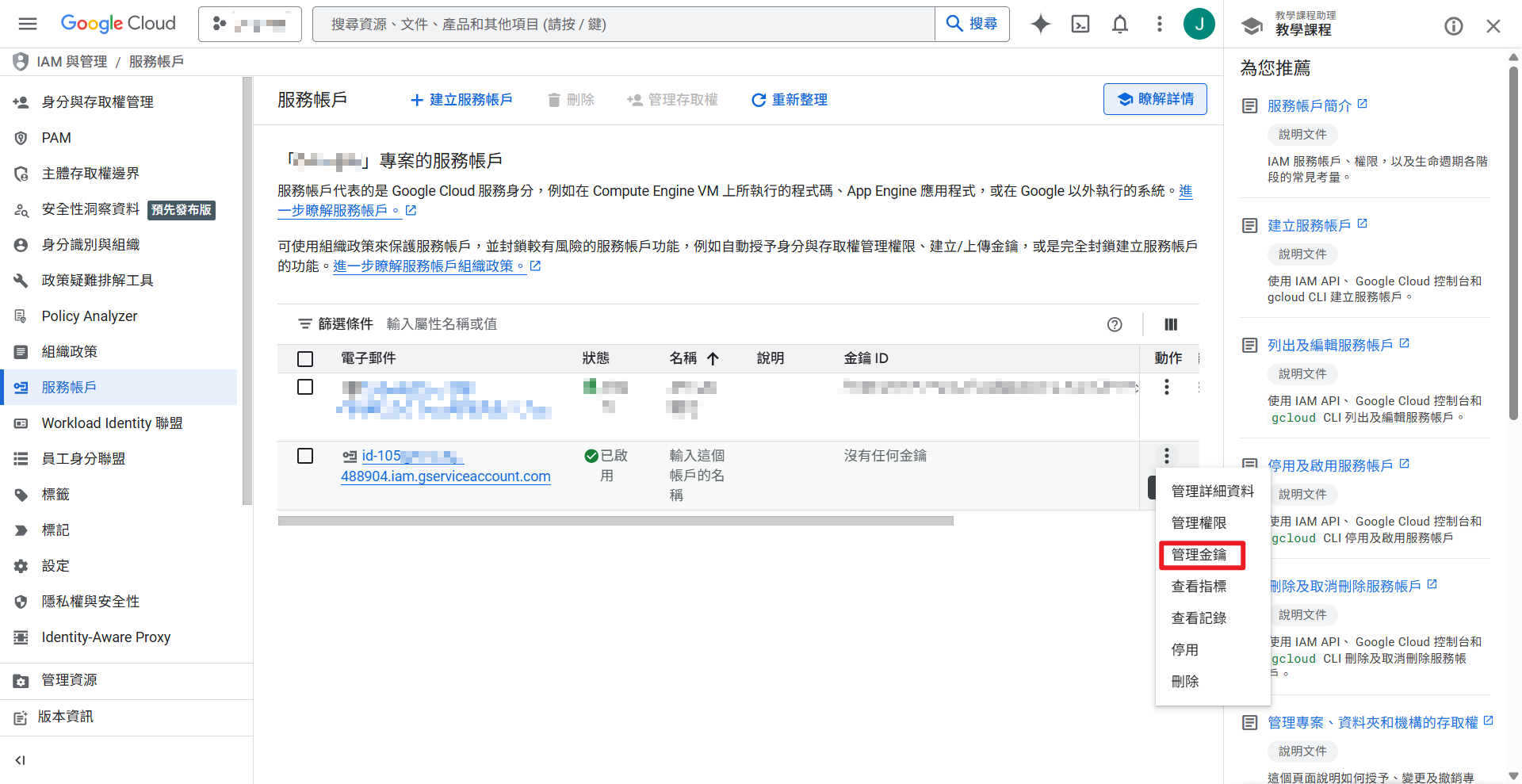Open the actions overflow menu for id-105 account
This screenshot has height=784, width=1522.
point(1166,456)
